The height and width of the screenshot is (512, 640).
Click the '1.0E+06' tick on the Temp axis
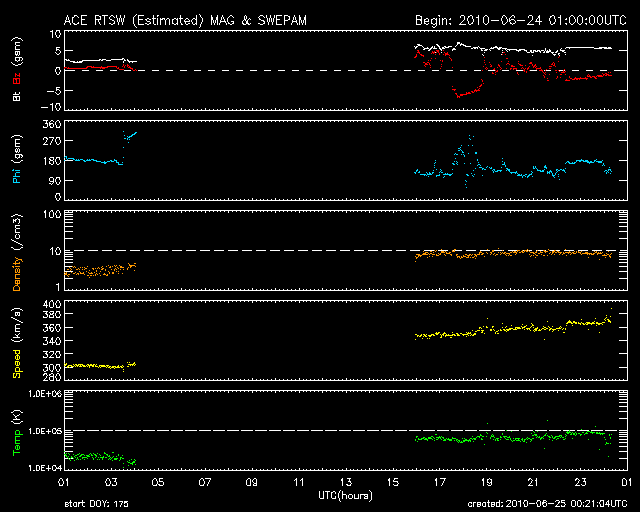45,394
